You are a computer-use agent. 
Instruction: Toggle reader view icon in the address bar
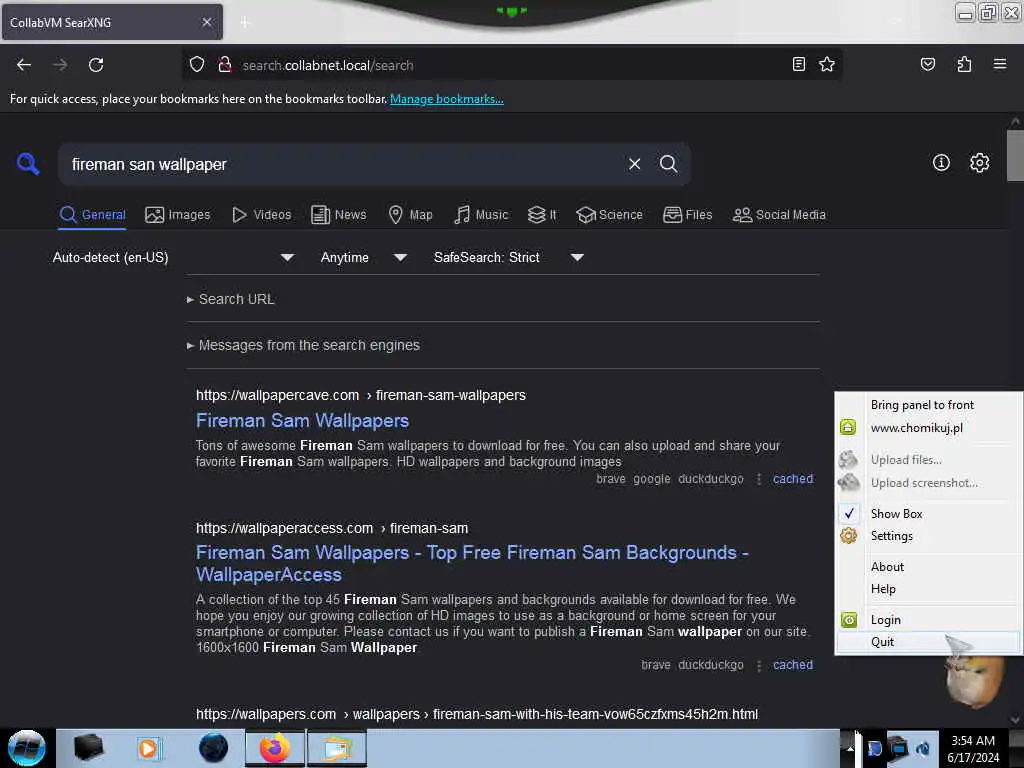(798, 64)
